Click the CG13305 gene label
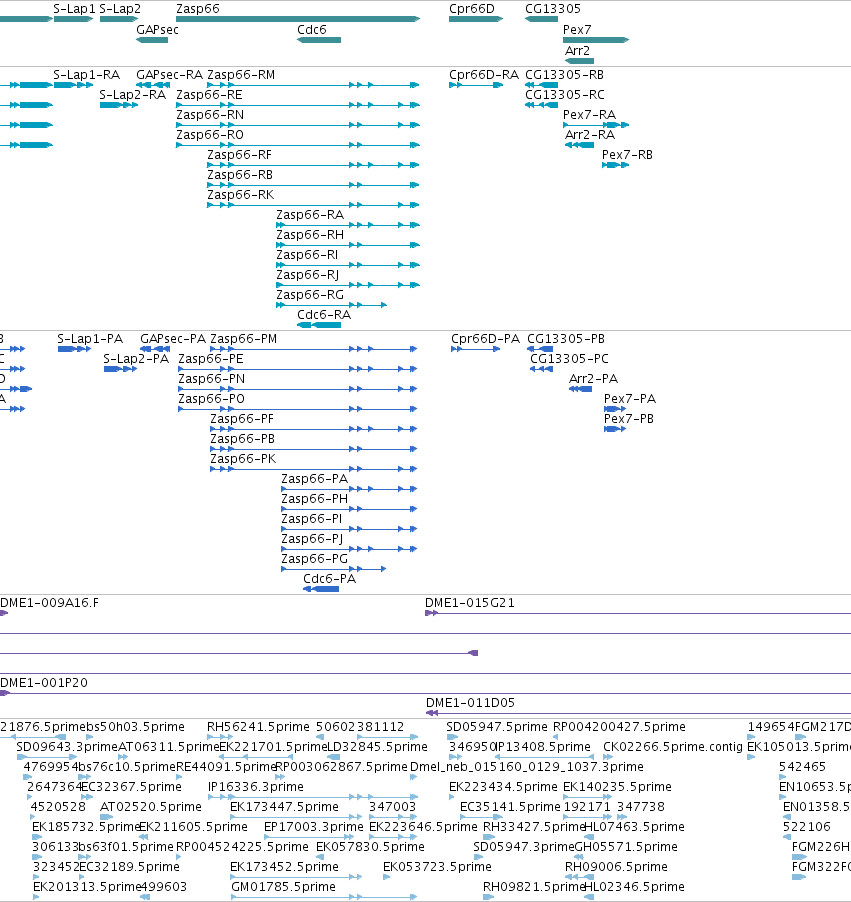 [x=553, y=9]
